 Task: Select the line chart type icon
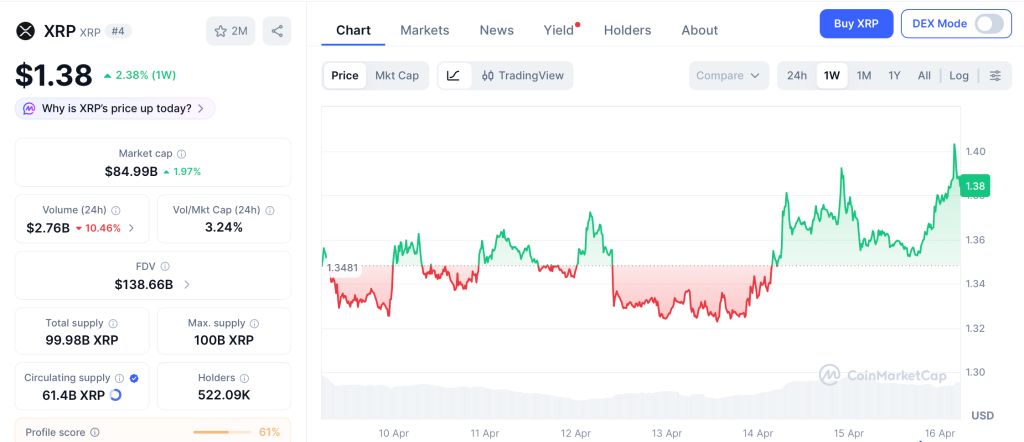453,75
